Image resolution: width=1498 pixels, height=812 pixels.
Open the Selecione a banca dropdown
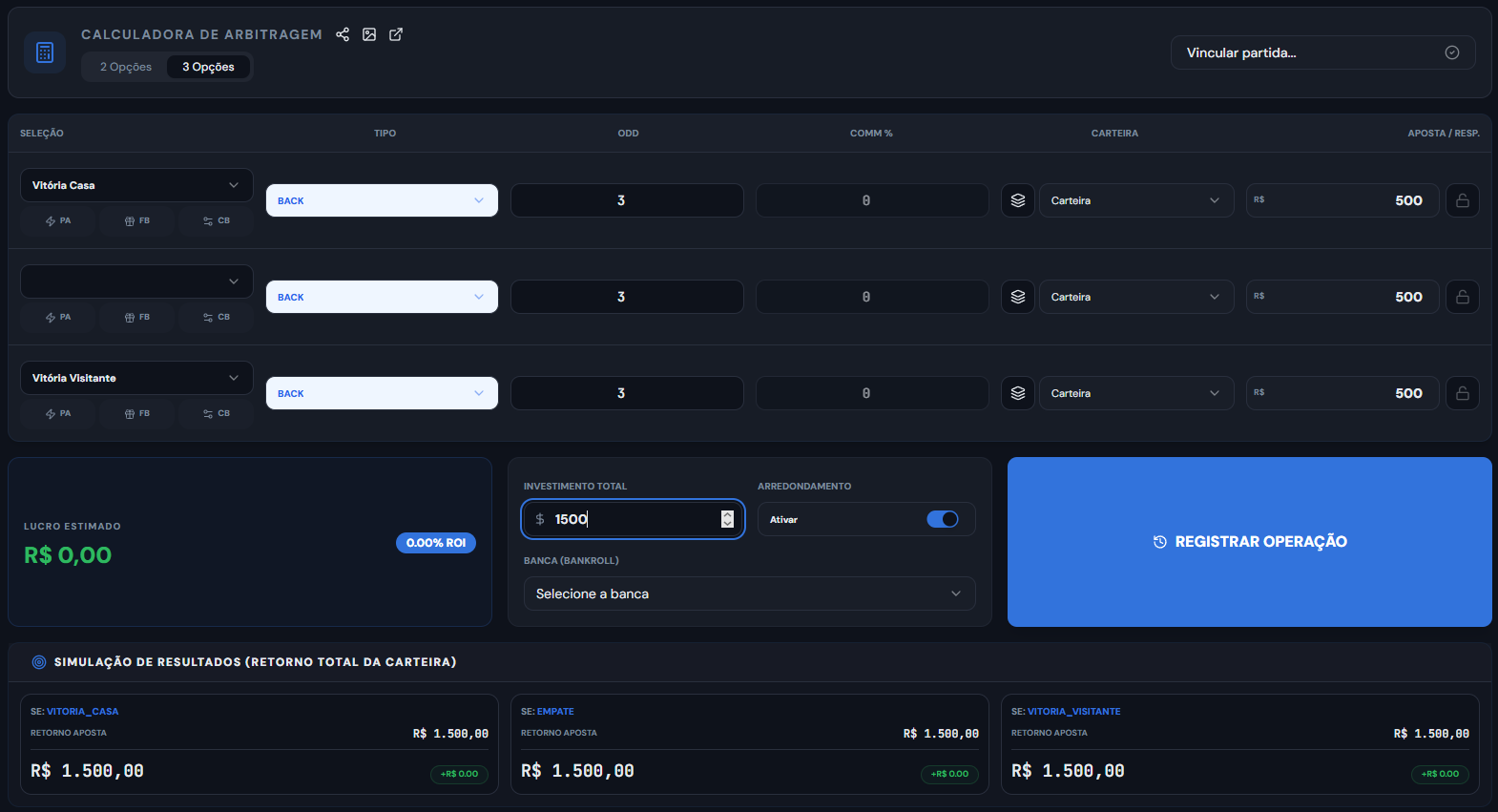point(749,593)
